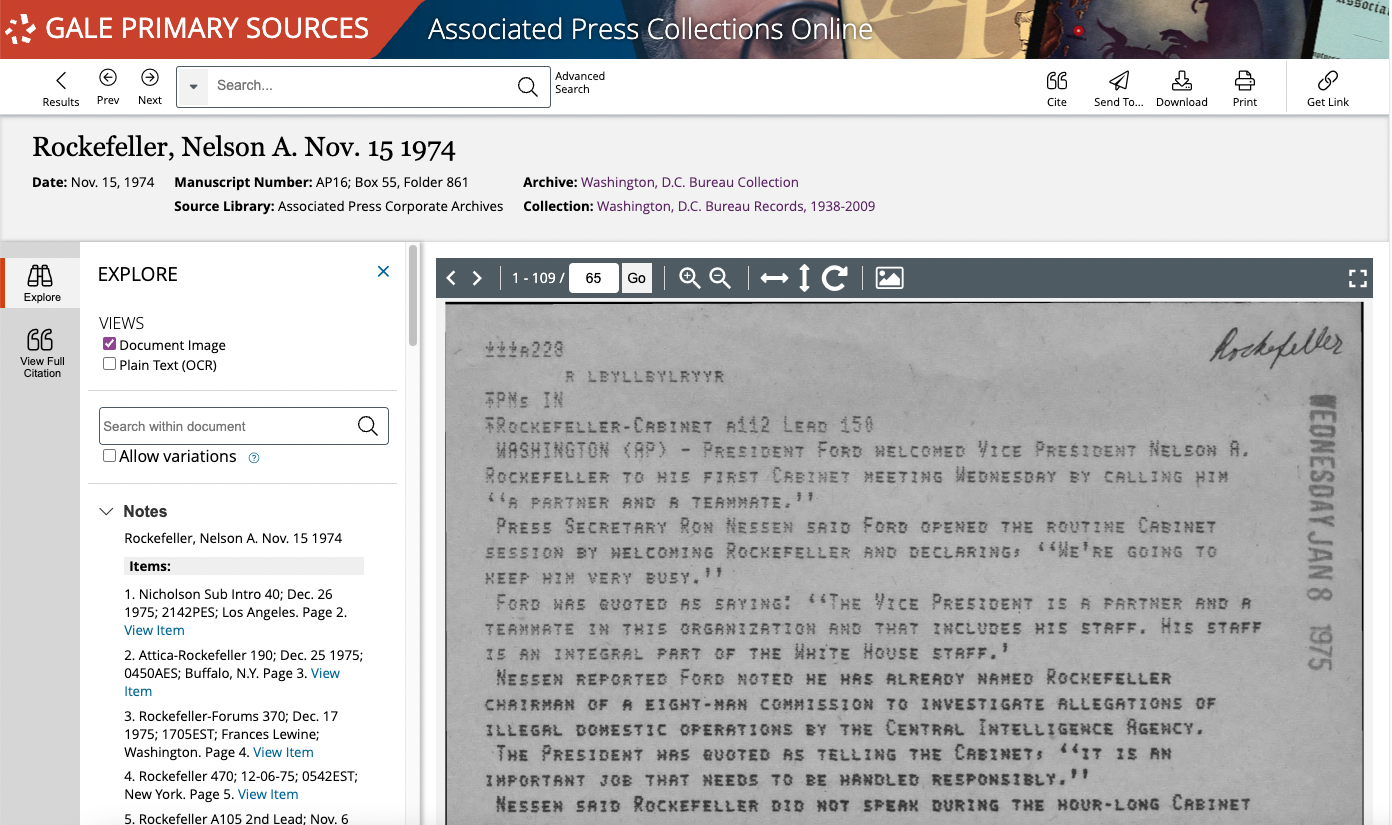
Task: Open the image adjustment tool
Action: (889, 278)
